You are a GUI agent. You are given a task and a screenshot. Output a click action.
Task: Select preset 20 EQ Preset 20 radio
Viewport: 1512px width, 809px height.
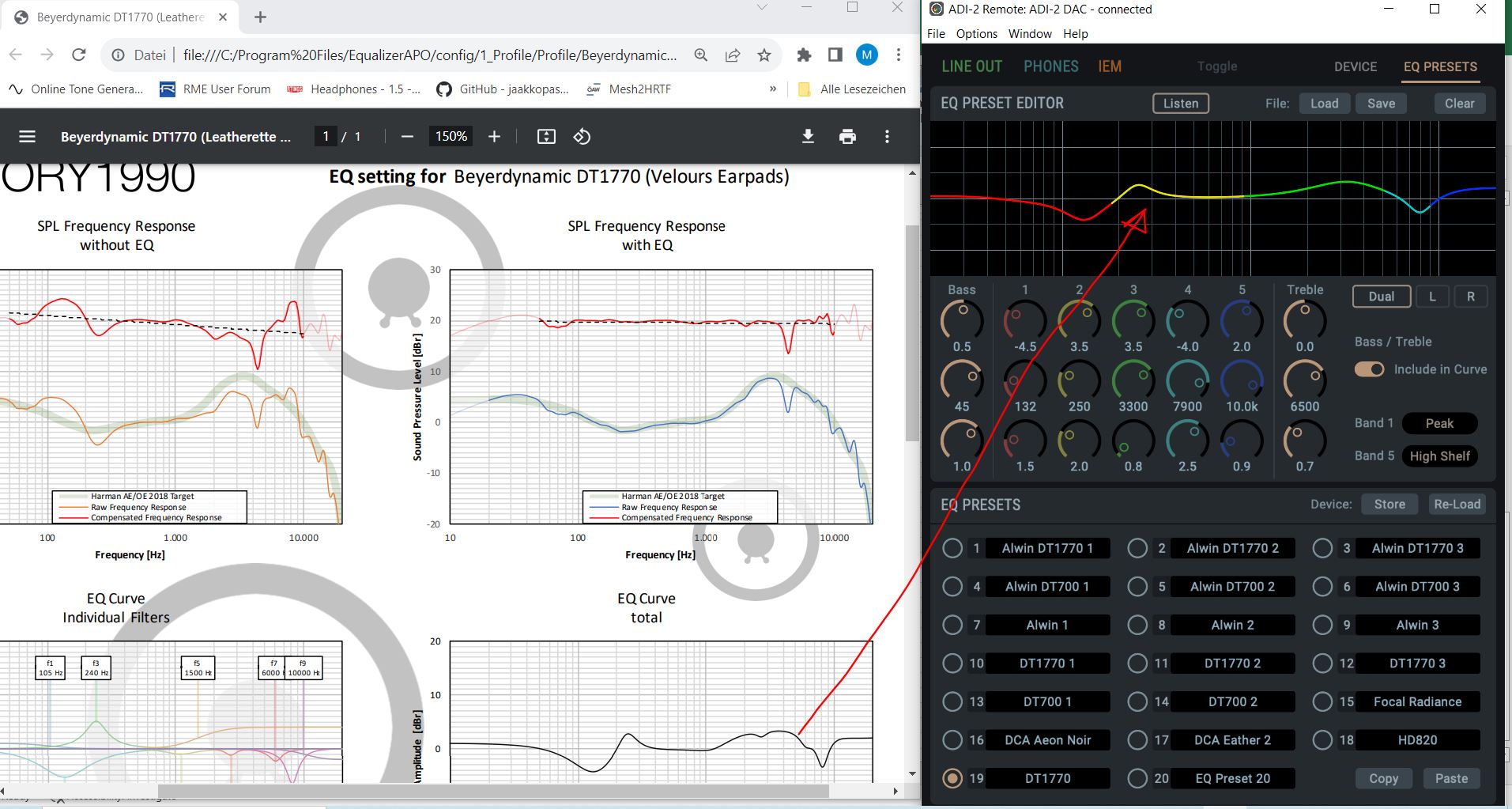[1137, 778]
